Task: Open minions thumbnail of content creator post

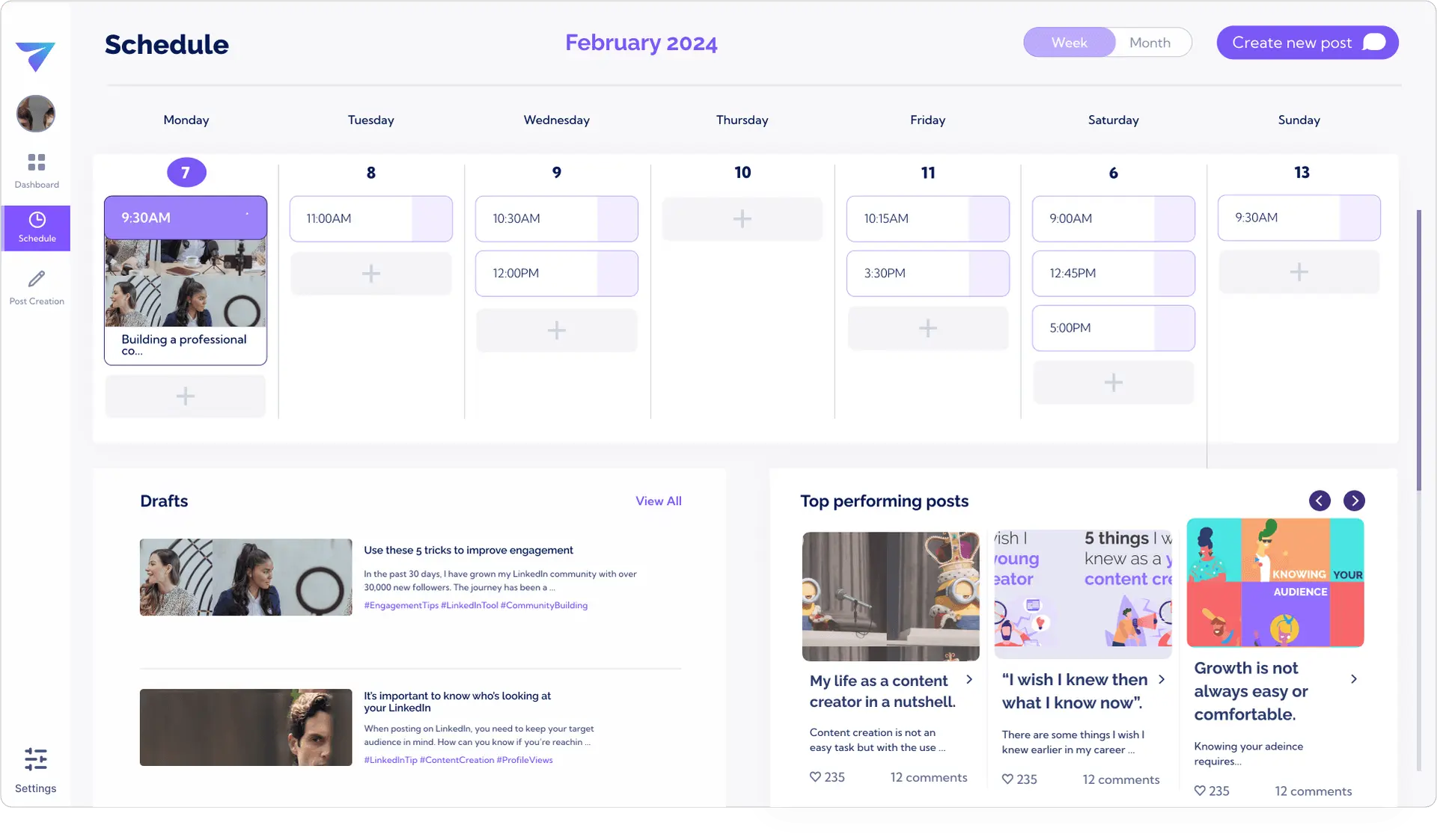Action: point(891,596)
